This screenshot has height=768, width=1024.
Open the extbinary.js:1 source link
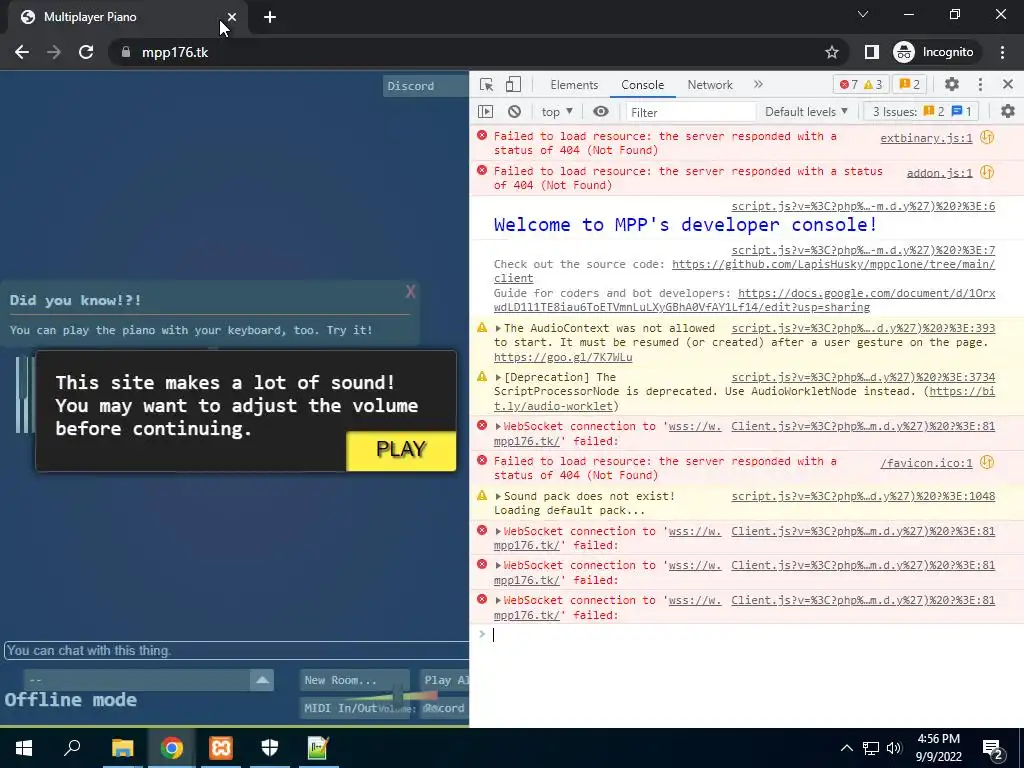[x=926, y=138]
